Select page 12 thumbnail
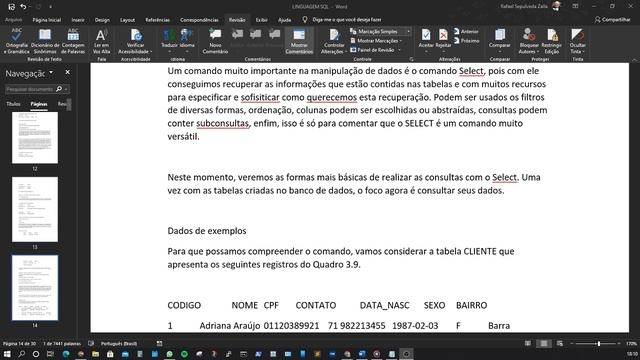 (35, 138)
